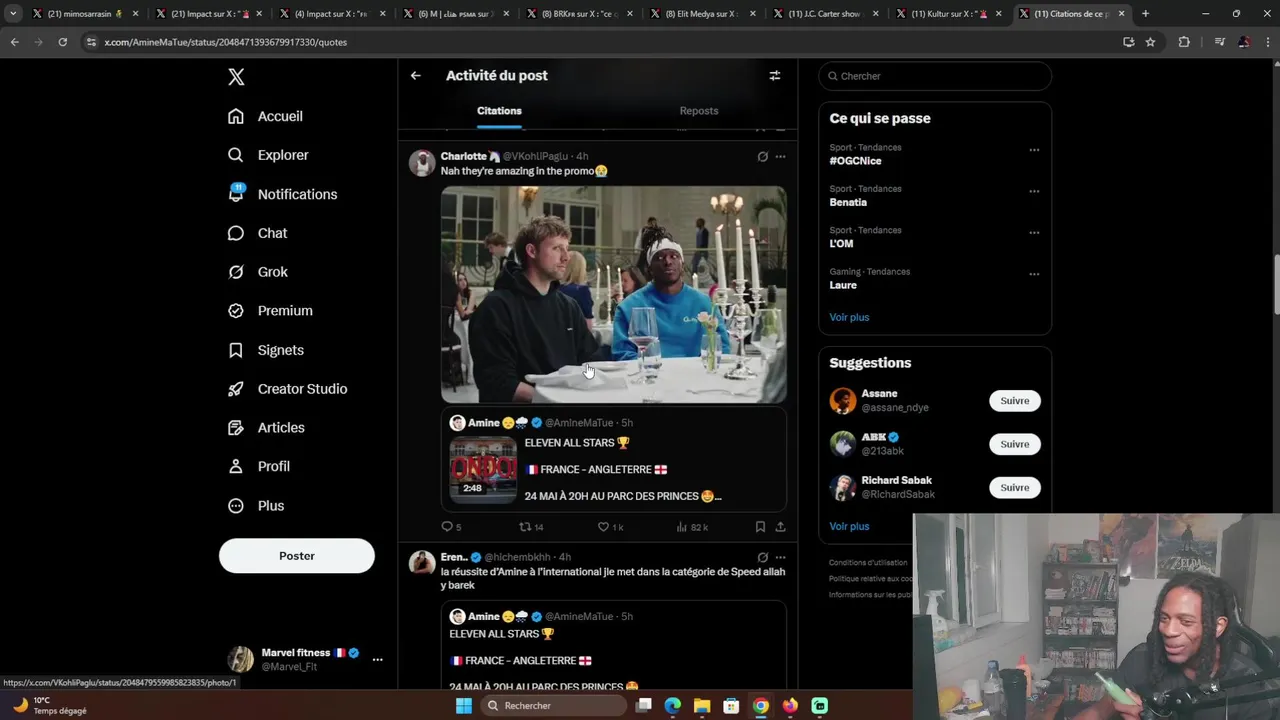Bookmark page with star icon in address bar
Screen dimensions: 1280x720
click(x=1150, y=42)
